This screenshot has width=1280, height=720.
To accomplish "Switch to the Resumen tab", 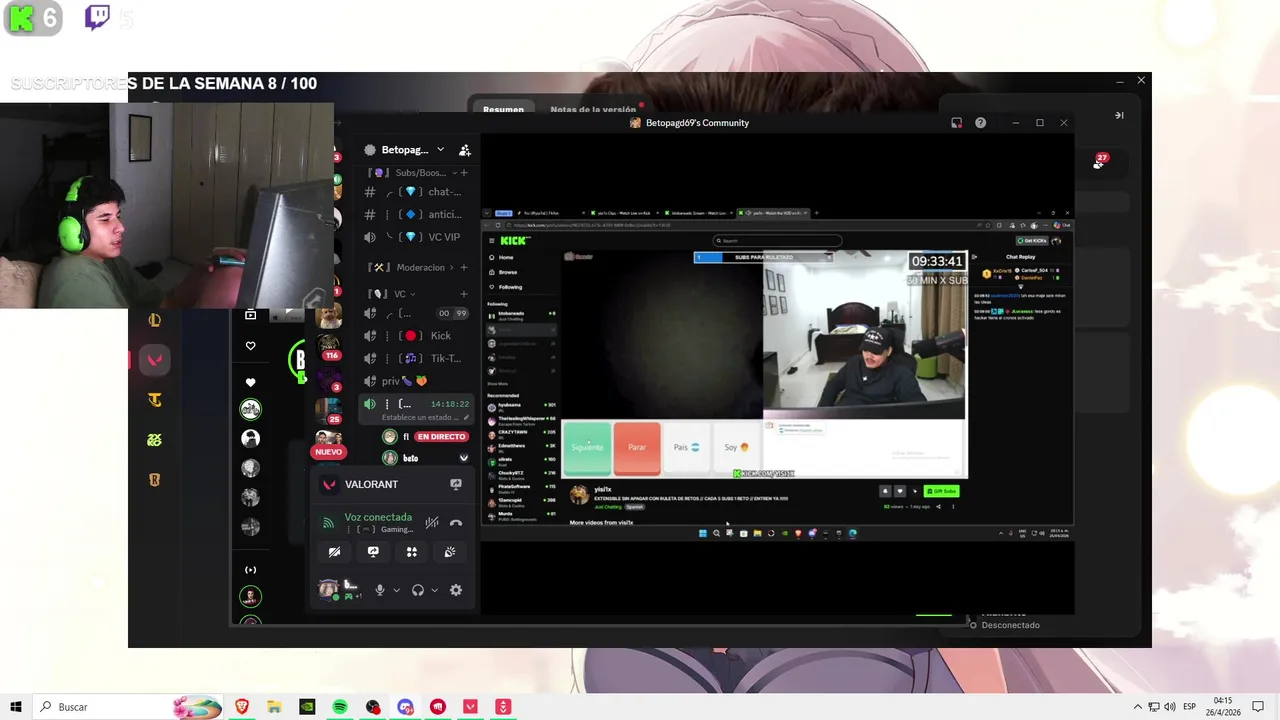I will click(x=503, y=110).
